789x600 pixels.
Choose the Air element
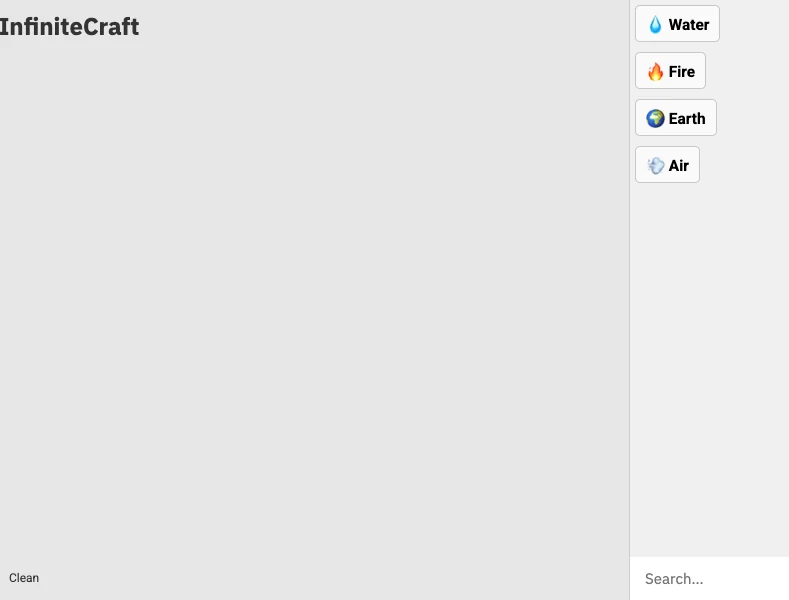(x=667, y=165)
